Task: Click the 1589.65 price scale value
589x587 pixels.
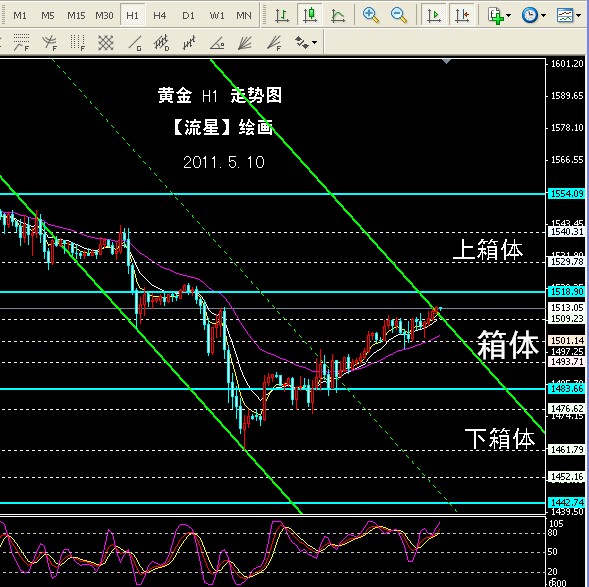Action: coord(567,96)
